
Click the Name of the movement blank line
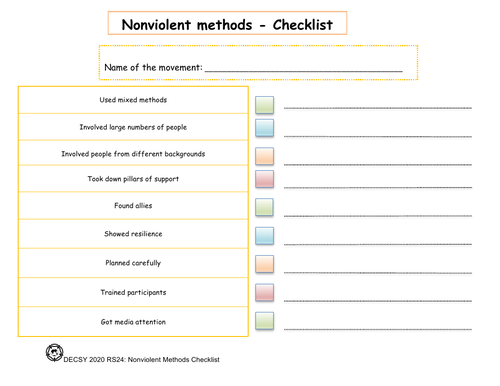(304, 71)
